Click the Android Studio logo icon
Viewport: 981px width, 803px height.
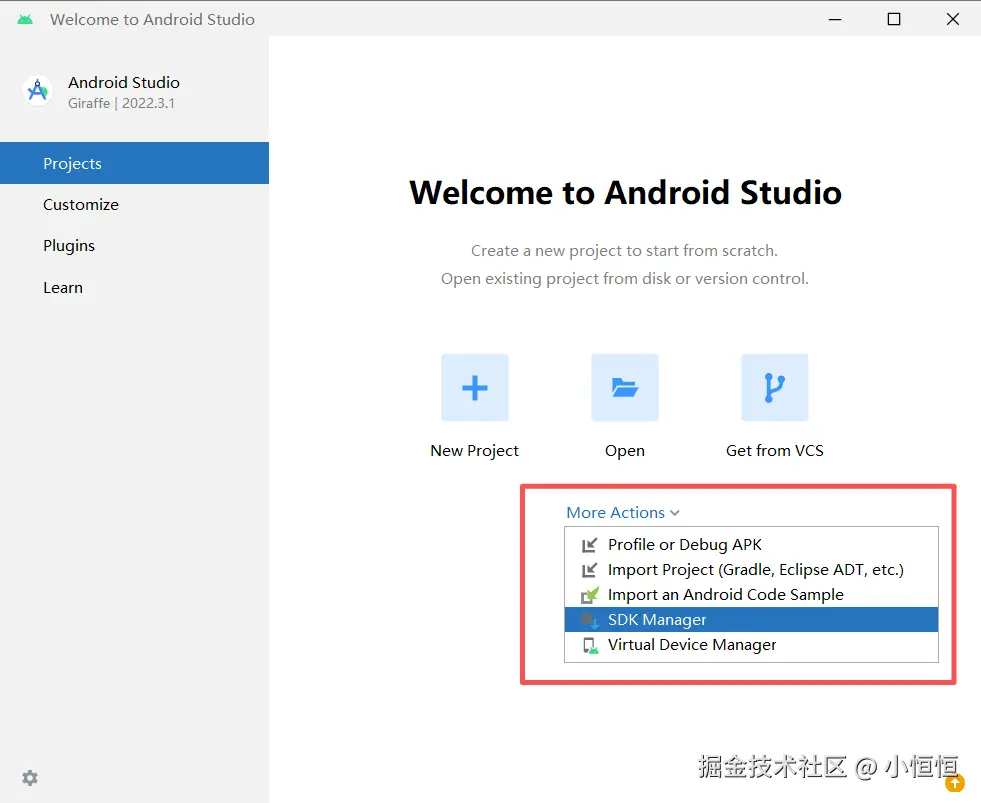click(38, 91)
